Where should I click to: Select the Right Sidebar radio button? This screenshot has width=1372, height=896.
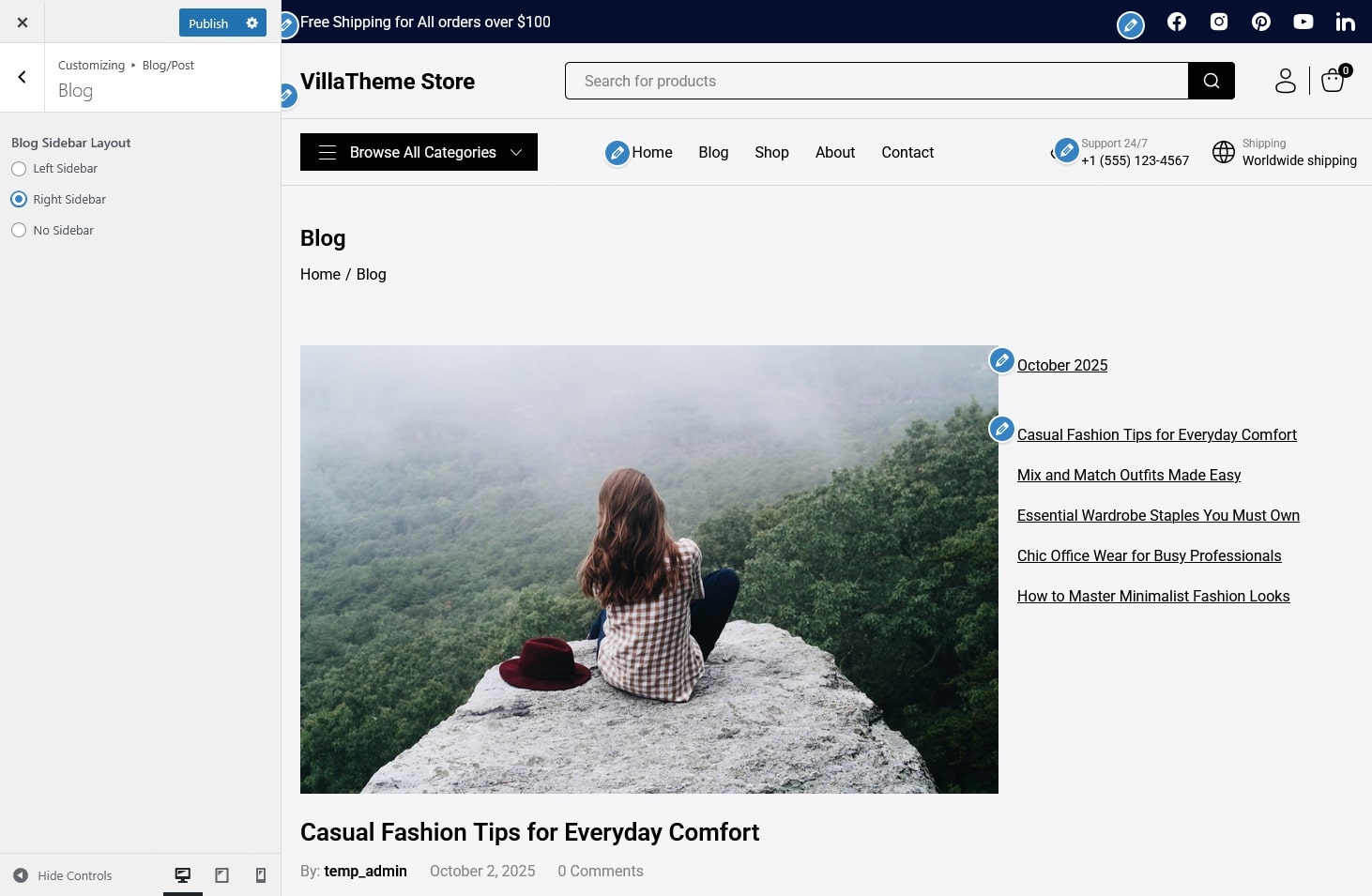coord(19,200)
